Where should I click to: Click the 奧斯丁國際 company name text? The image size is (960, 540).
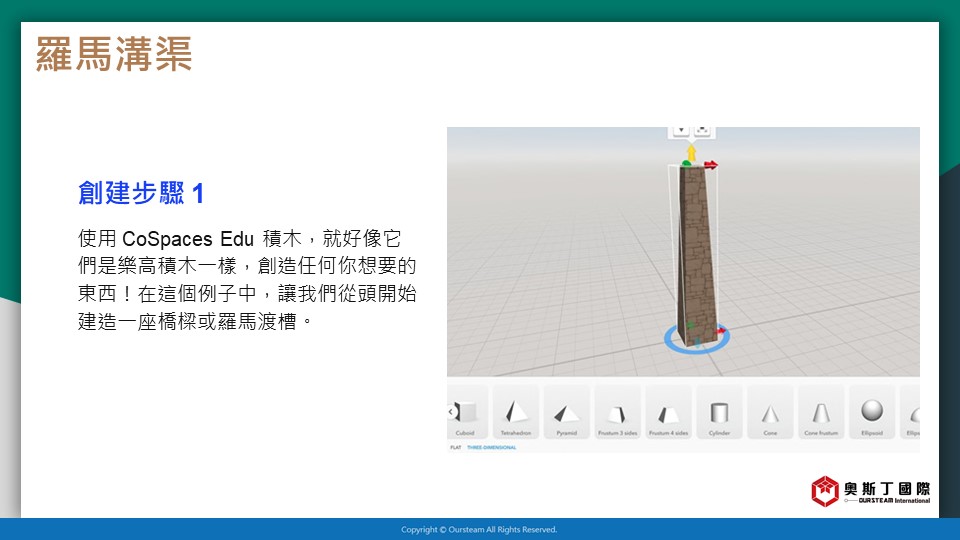887,488
